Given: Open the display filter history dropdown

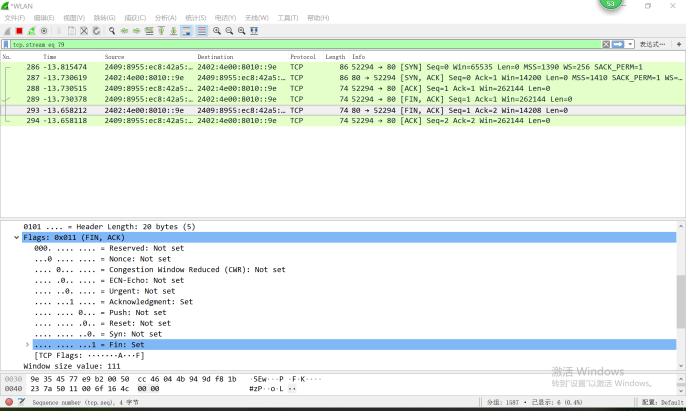Looking at the screenshot, I should pyautogui.click(x=630, y=45).
